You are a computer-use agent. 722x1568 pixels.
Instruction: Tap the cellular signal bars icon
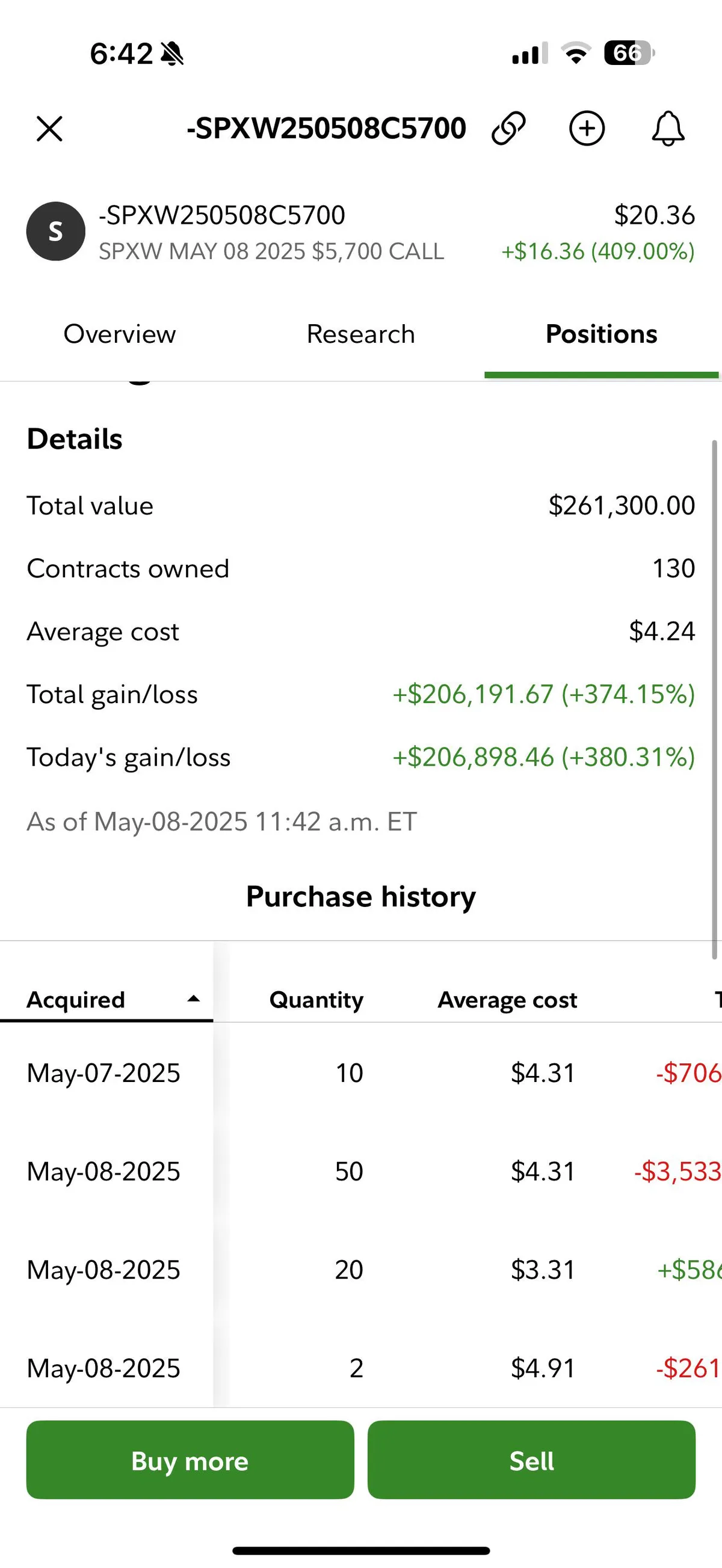pyautogui.click(x=529, y=54)
